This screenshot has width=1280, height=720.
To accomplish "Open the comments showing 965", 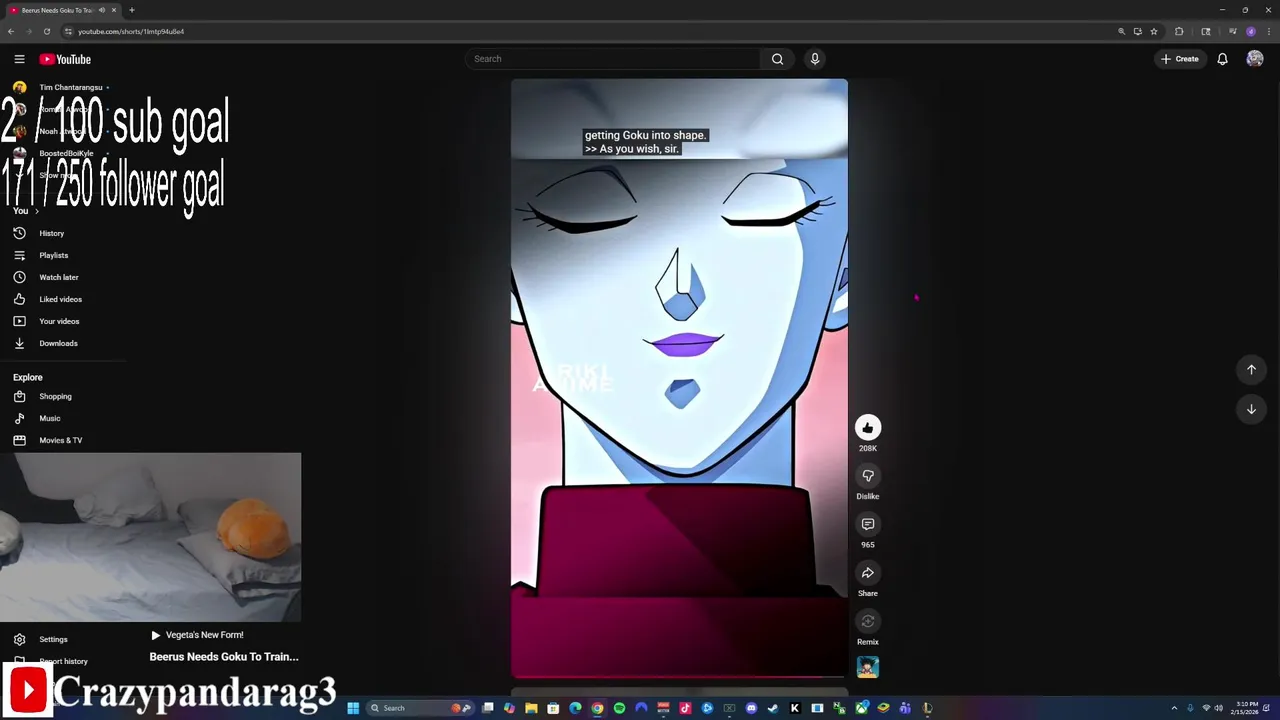I will click(868, 524).
